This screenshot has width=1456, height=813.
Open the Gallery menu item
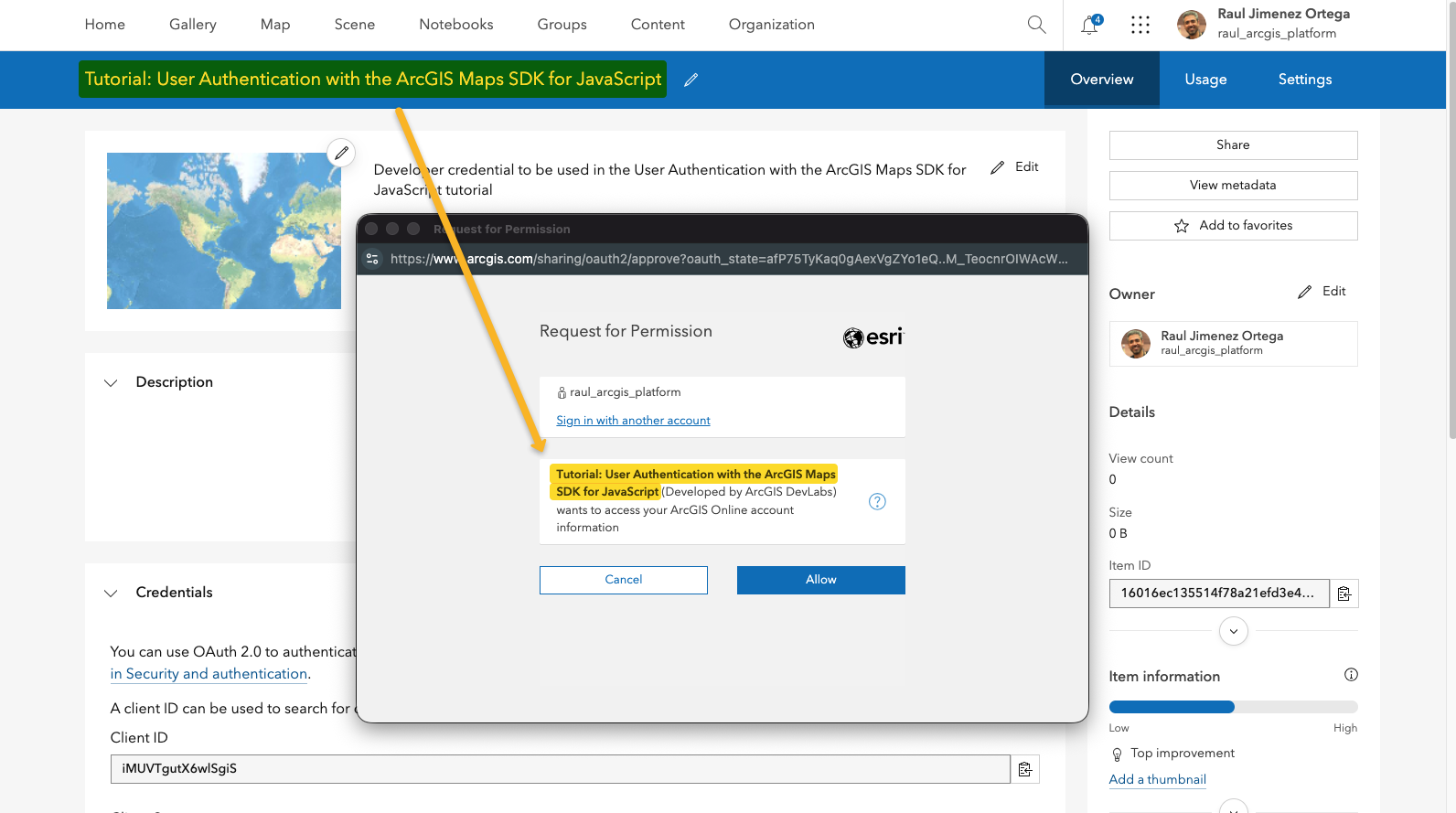(x=193, y=25)
